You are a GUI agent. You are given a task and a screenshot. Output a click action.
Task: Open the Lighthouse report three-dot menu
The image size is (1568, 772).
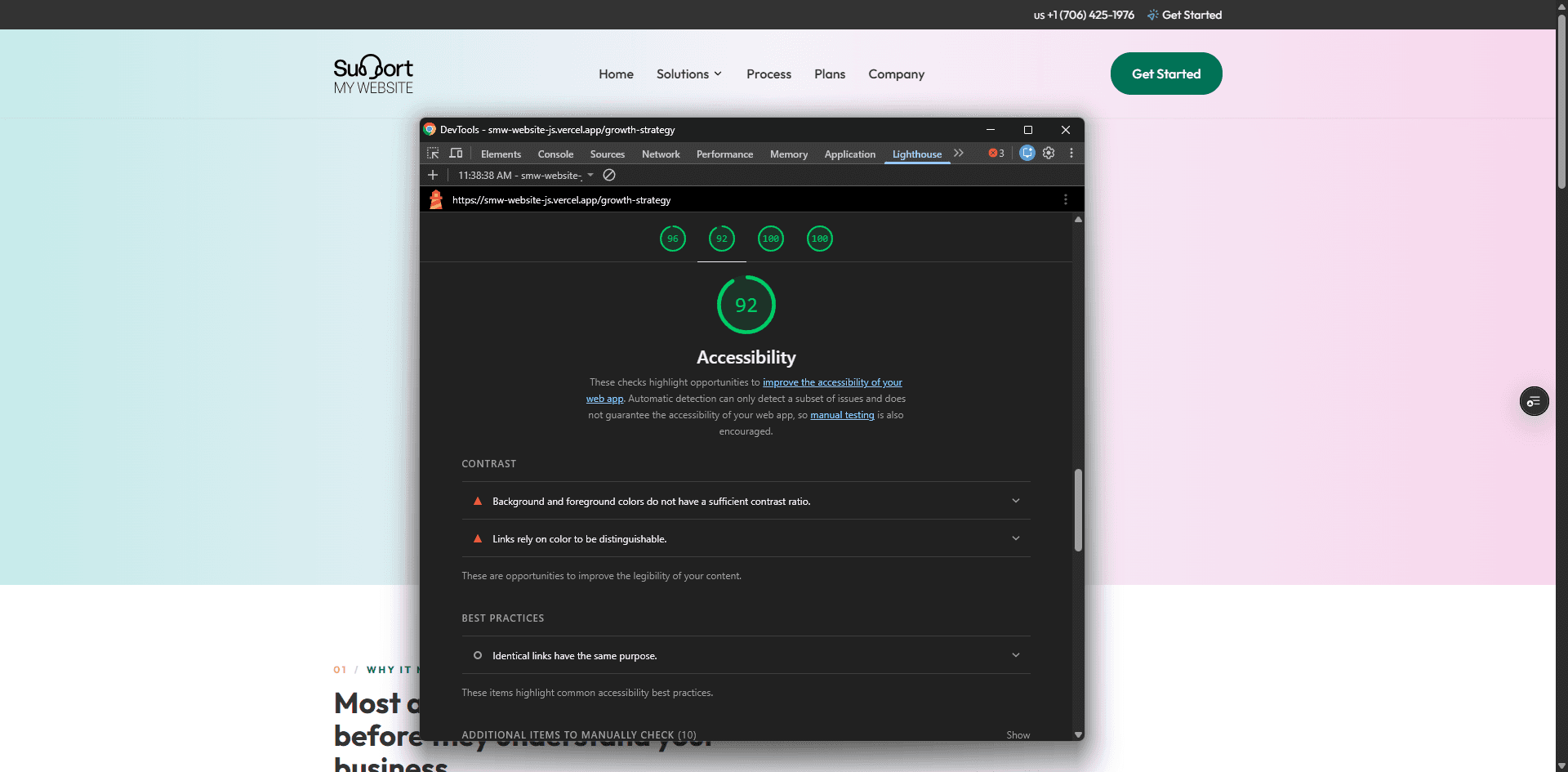coord(1066,199)
